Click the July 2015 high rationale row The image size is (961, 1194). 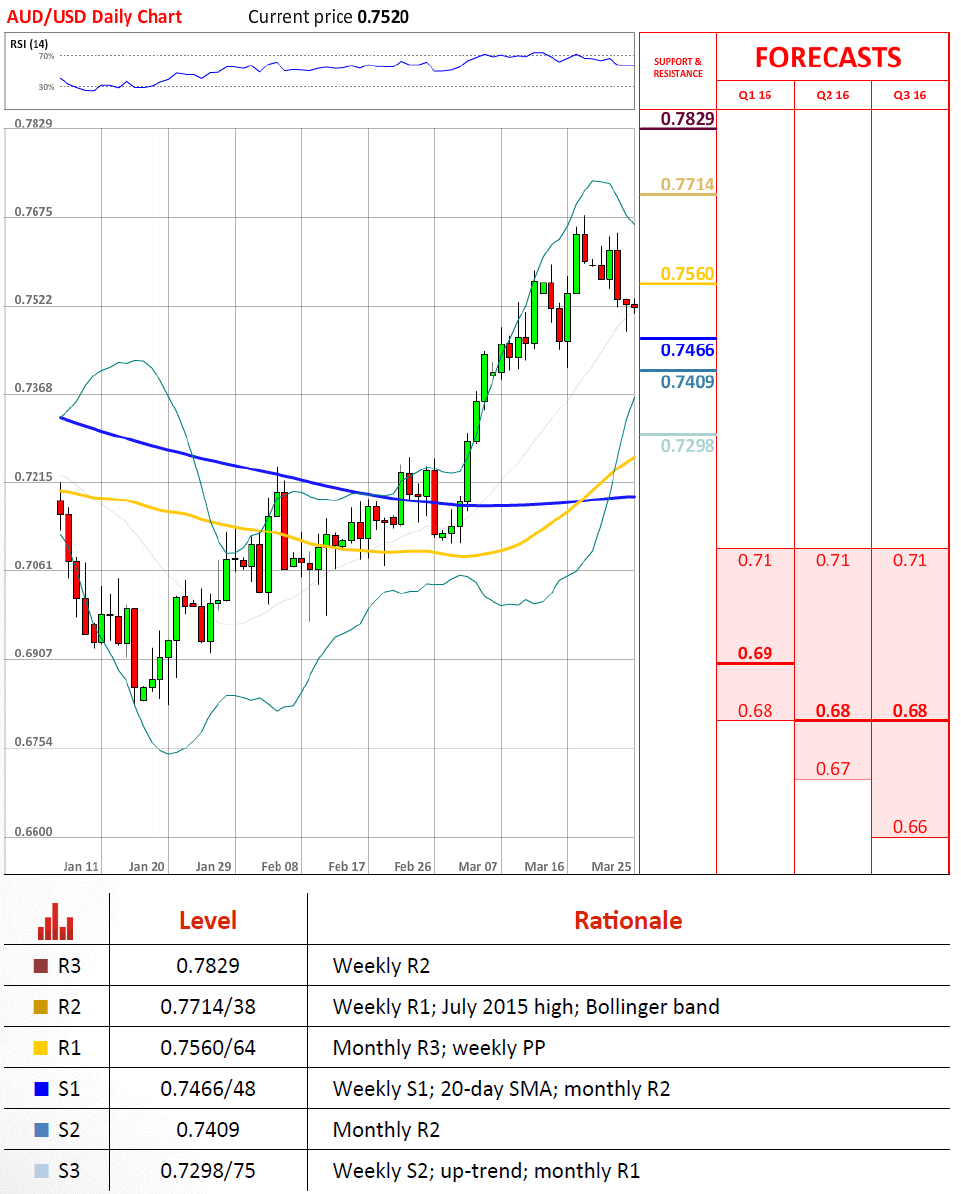[526, 1007]
